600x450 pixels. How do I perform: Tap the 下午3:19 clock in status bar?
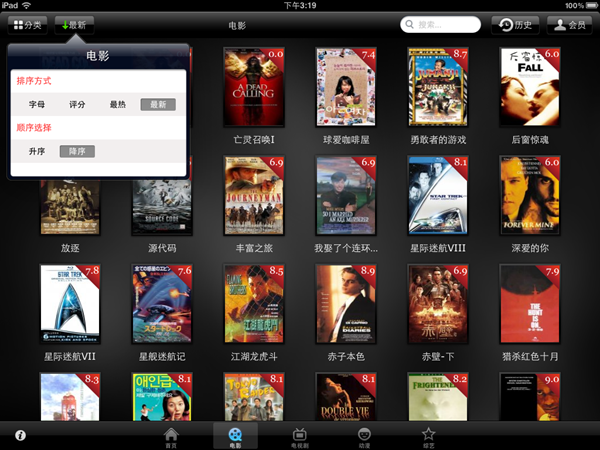300,5
